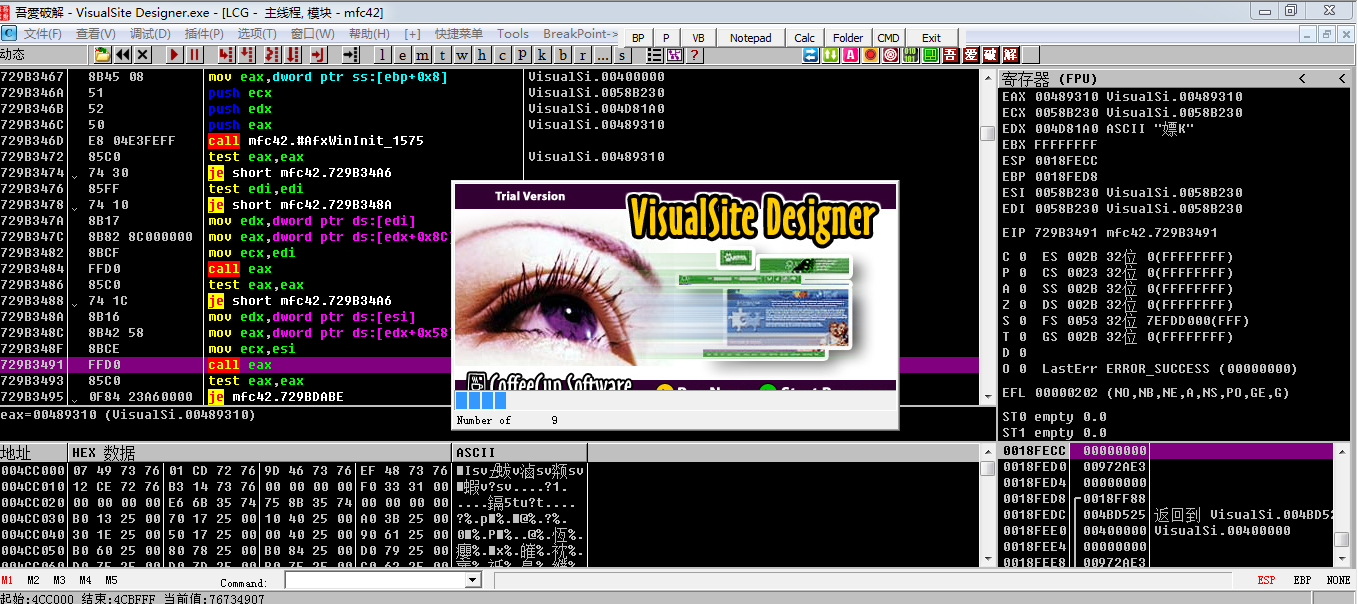
Task: Select memory bookmark M2
Action: [x=33, y=580]
